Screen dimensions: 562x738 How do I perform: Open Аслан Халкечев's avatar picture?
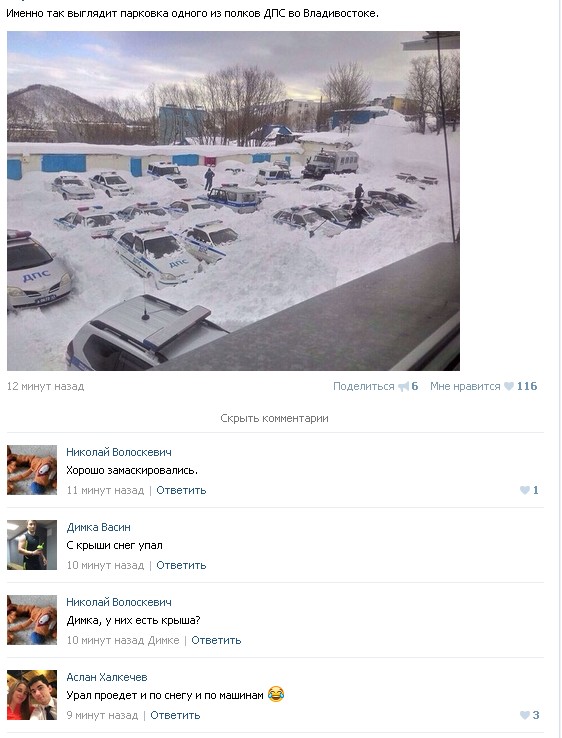(32, 695)
